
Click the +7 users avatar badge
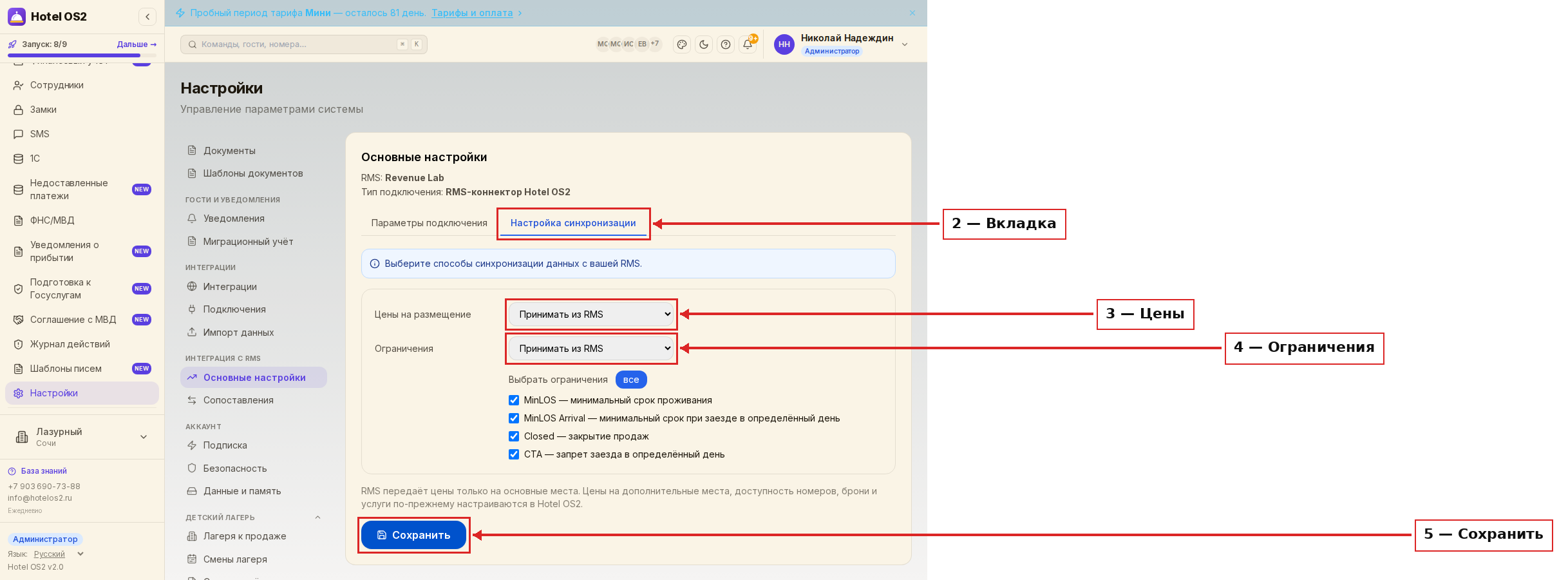pyautogui.click(x=655, y=44)
